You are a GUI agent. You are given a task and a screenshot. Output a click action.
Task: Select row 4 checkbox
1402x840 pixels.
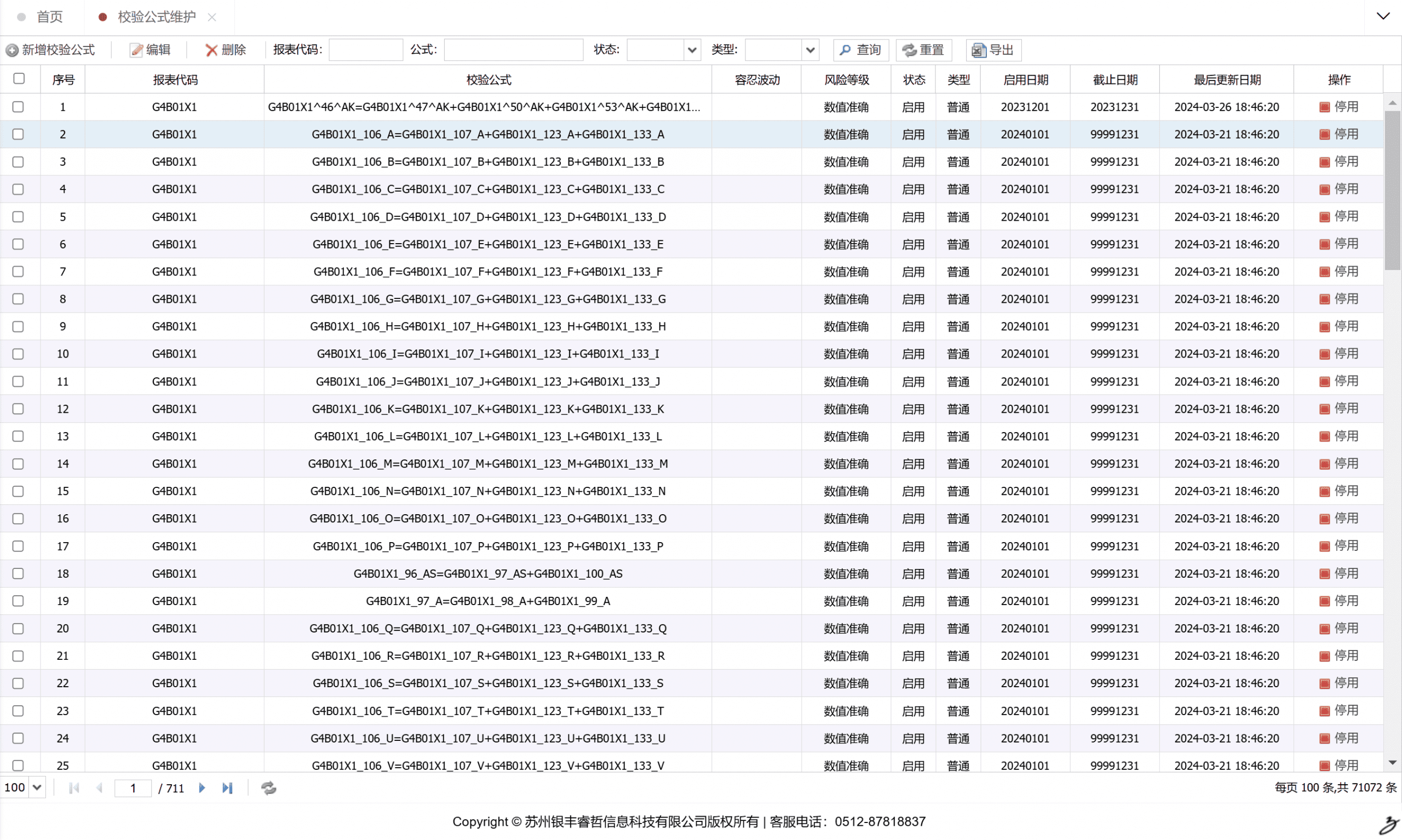coord(18,189)
